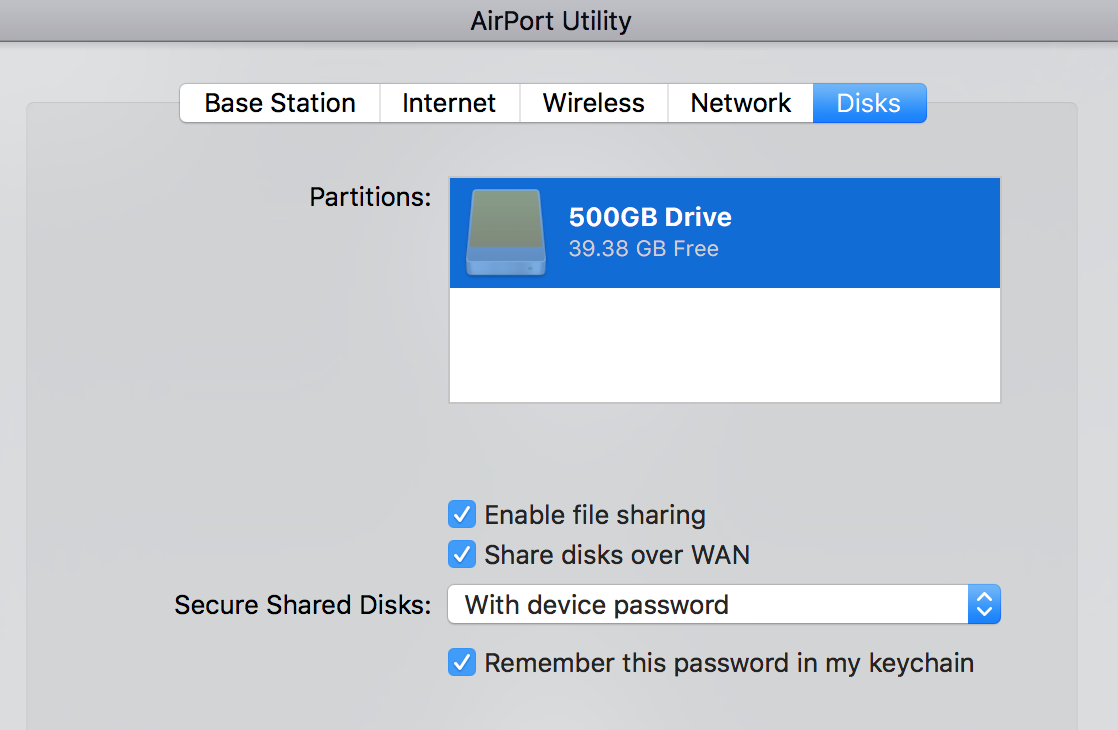Open the Secure Shared Disks dropdown
Viewport: 1118px width, 730px height.
(724, 604)
